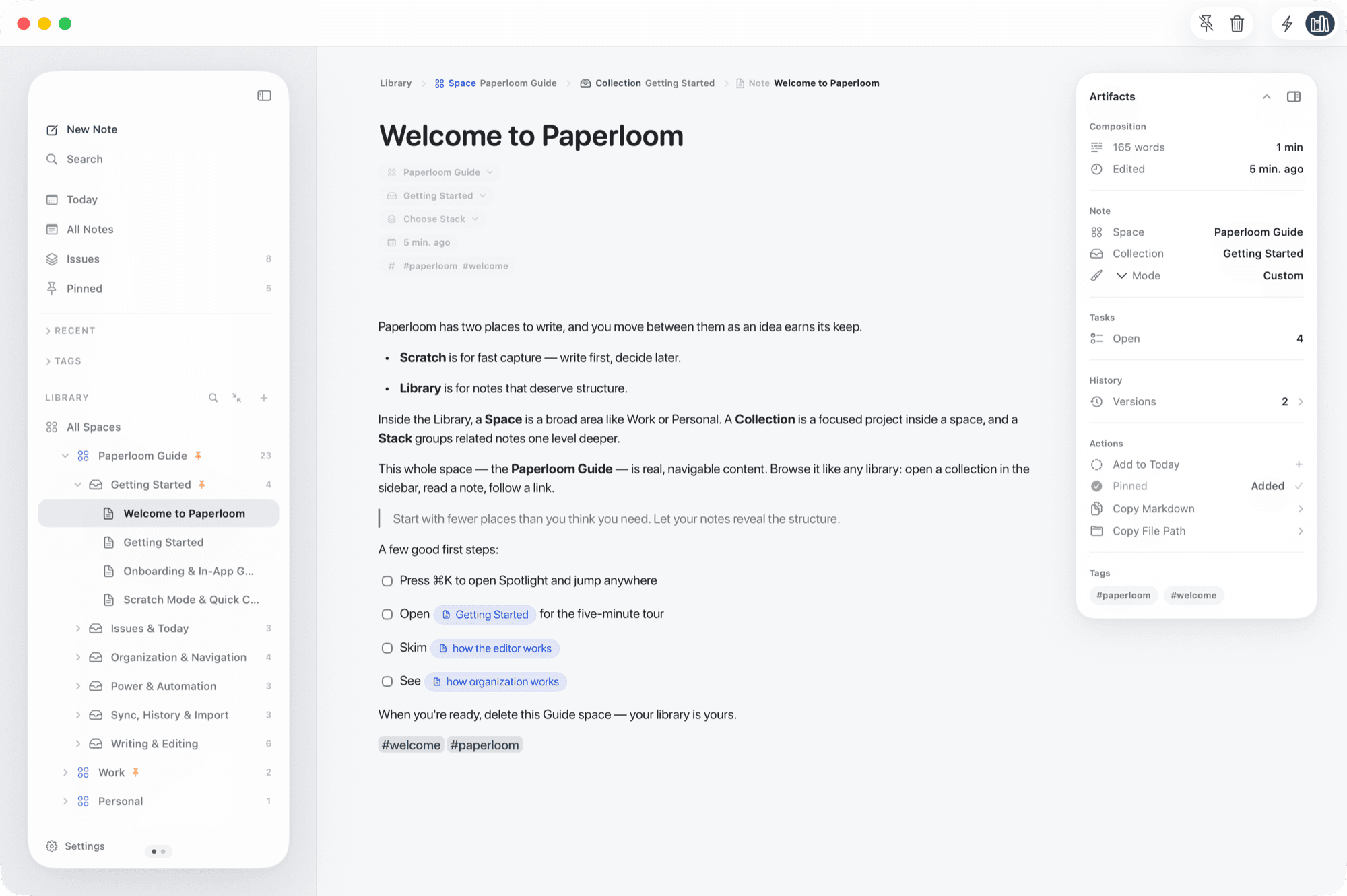Click the Space Paperloom Guide value in Artifacts
This screenshot has width=1347, height=896.
tap(1258, 232)
